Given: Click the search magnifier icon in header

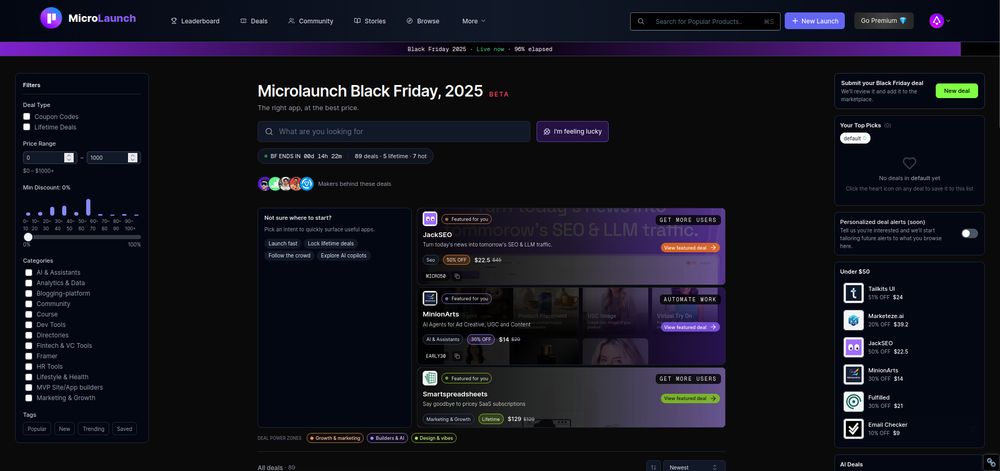Looking at the screenshot, I should coord(641,21).
